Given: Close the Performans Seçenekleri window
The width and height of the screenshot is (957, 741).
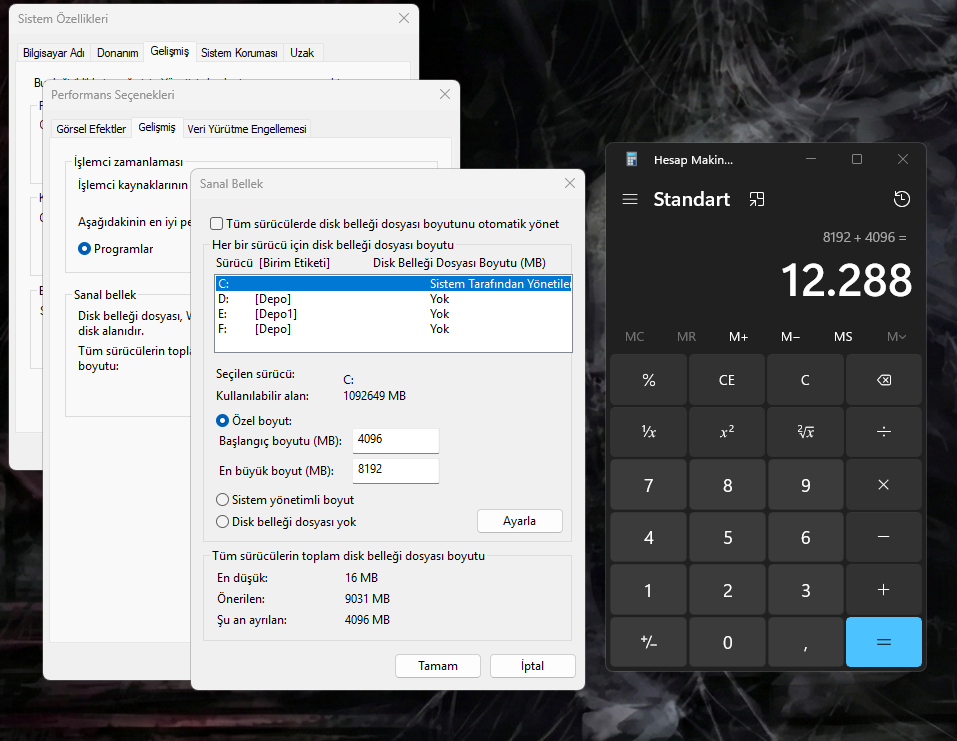Looking at the screenshot, I should point(444,94).
